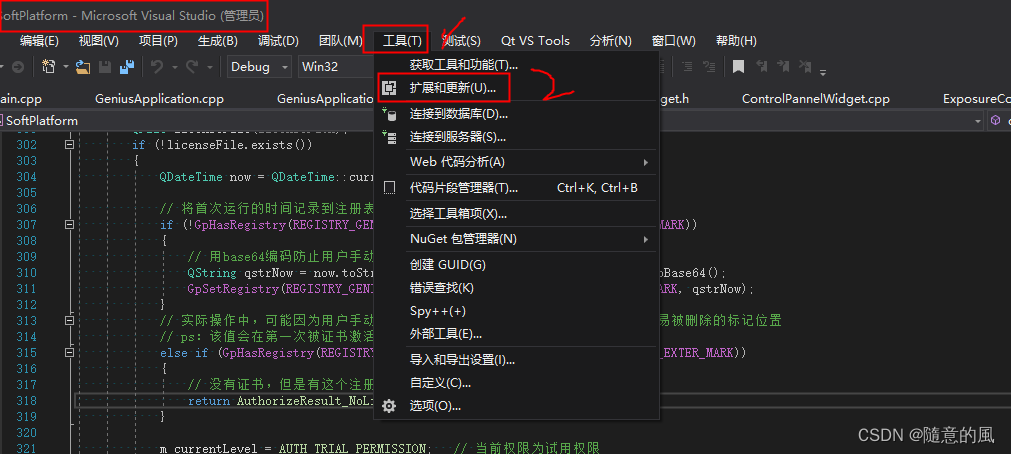Choose 选择工具箱项(X)... menu entry
The height and width of the screenshot is (454, 1011).
pos(516,213)
